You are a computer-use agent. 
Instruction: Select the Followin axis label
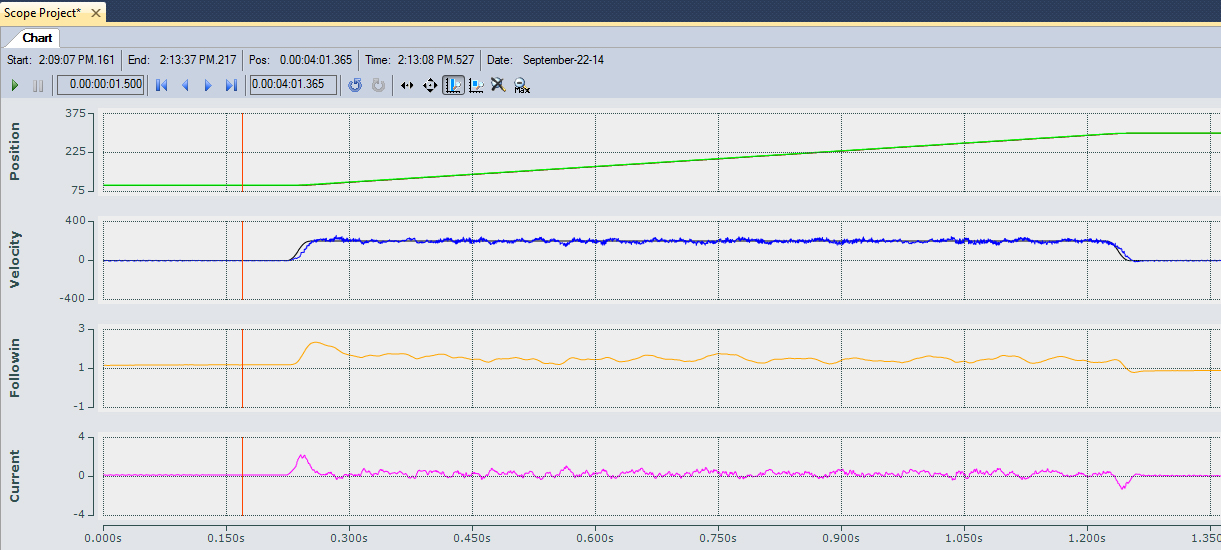click(x=14, y=368)
